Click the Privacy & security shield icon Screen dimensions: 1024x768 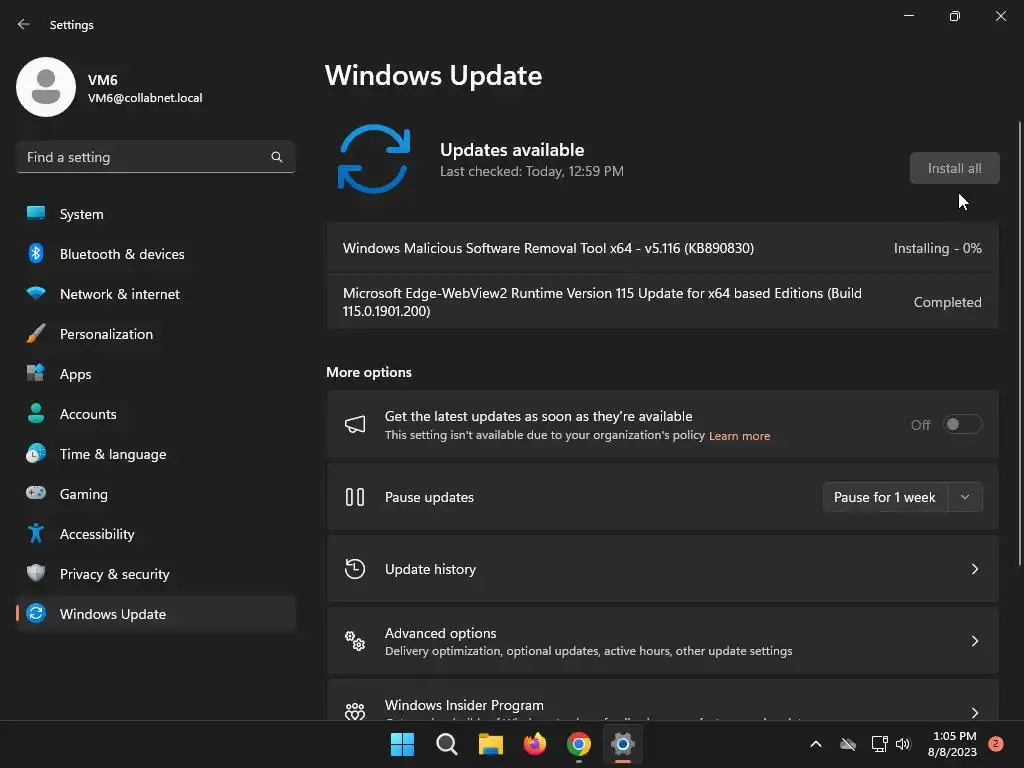[x=36, y=573]
